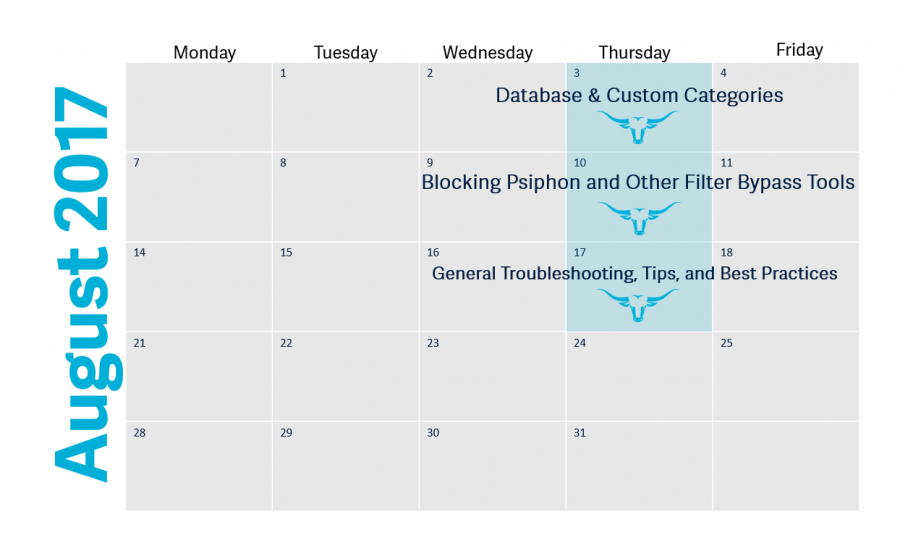This screenshot has width=900, height=535.
Task: Open Blocking Psiphon and Other Filter Bypass Tools event
Action: coord(638,183)
